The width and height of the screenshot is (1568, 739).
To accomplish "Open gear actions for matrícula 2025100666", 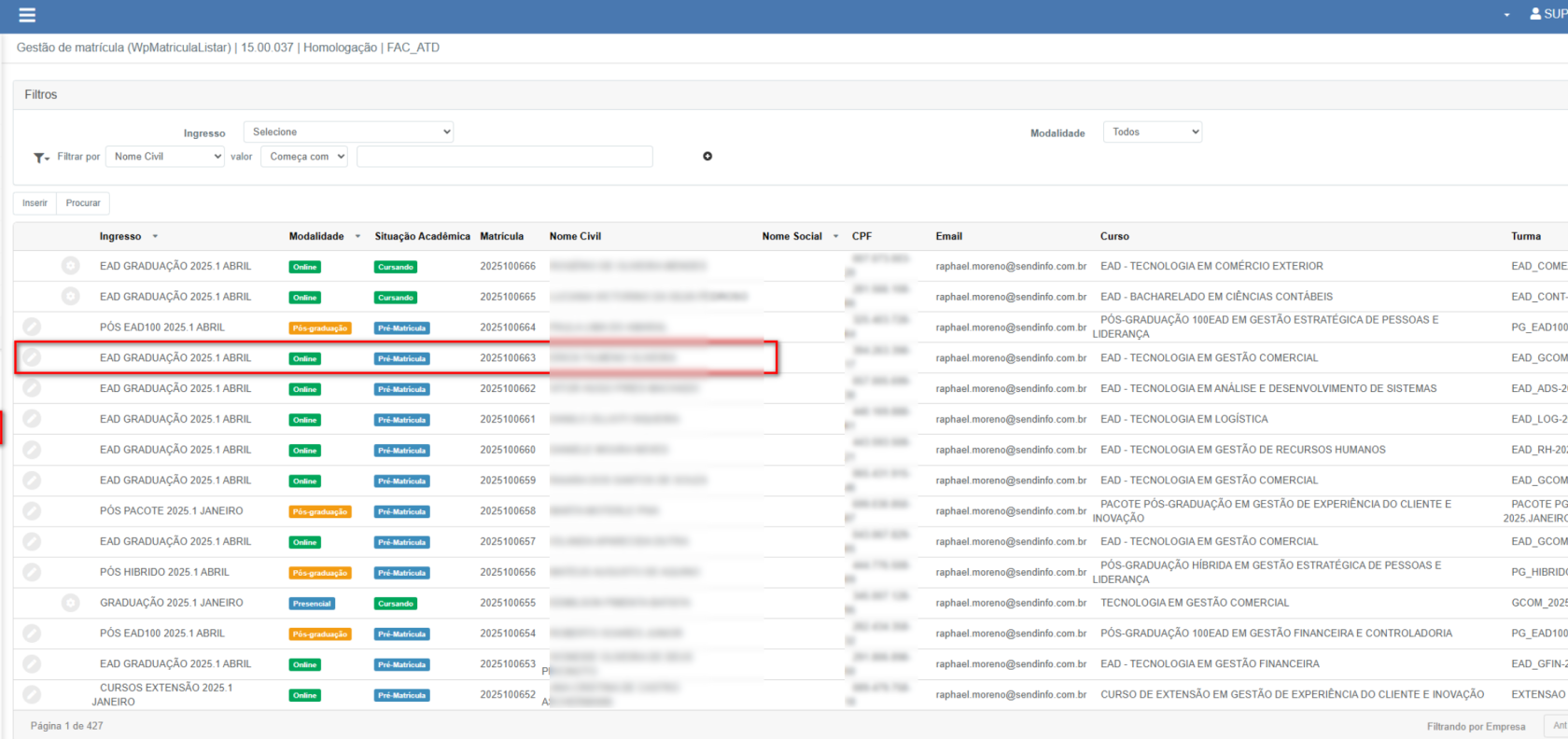I will click(x=70, y=266).
